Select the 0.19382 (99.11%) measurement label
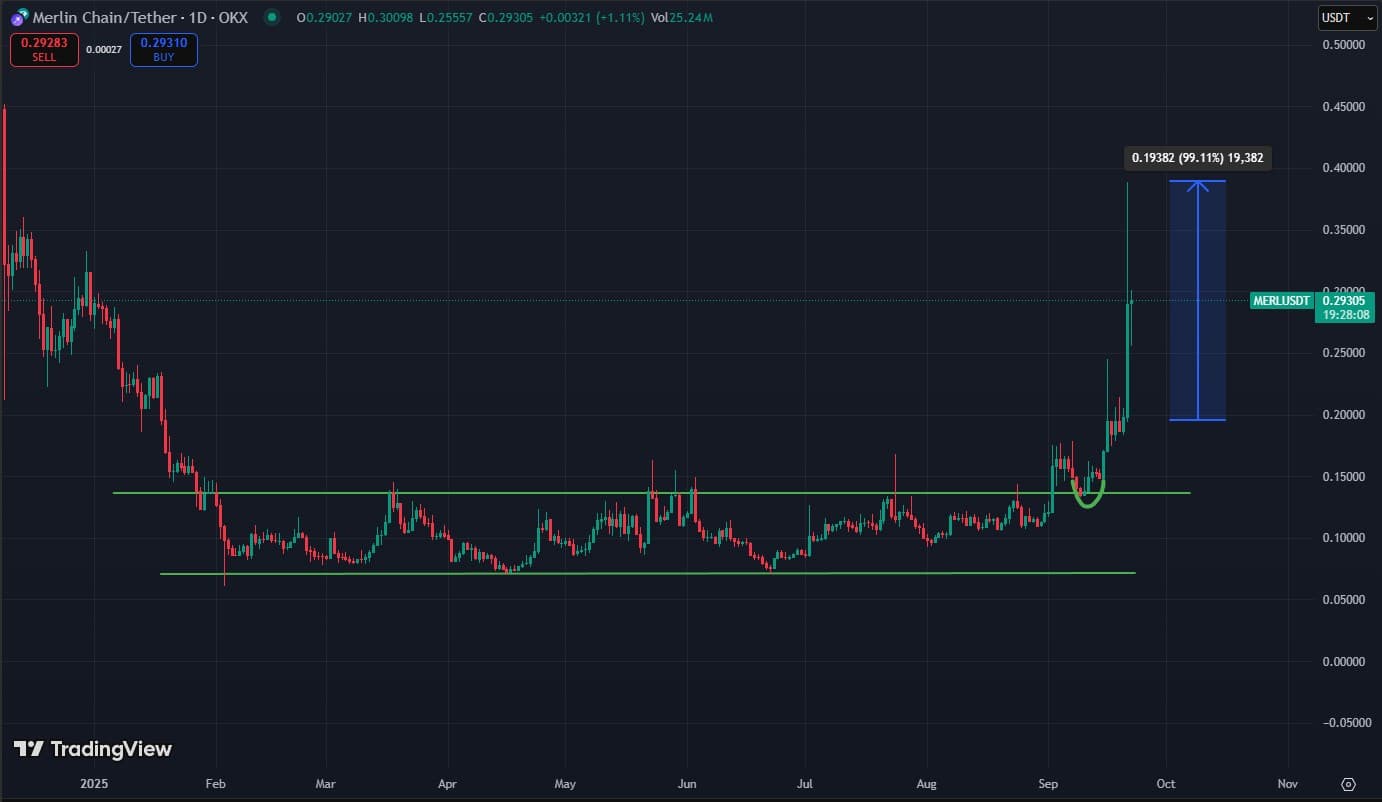The width and height of the screenshot is (1382, 802). coord(1196,157)
